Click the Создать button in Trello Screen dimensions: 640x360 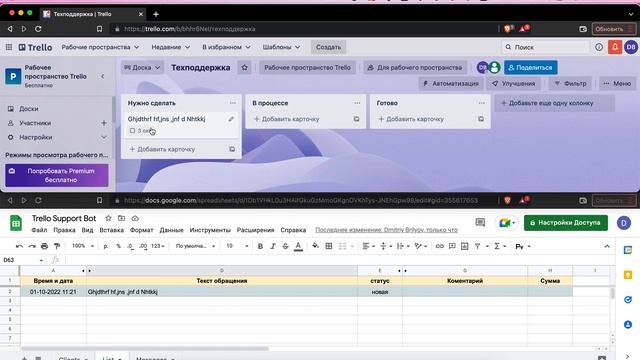point(328,47)
